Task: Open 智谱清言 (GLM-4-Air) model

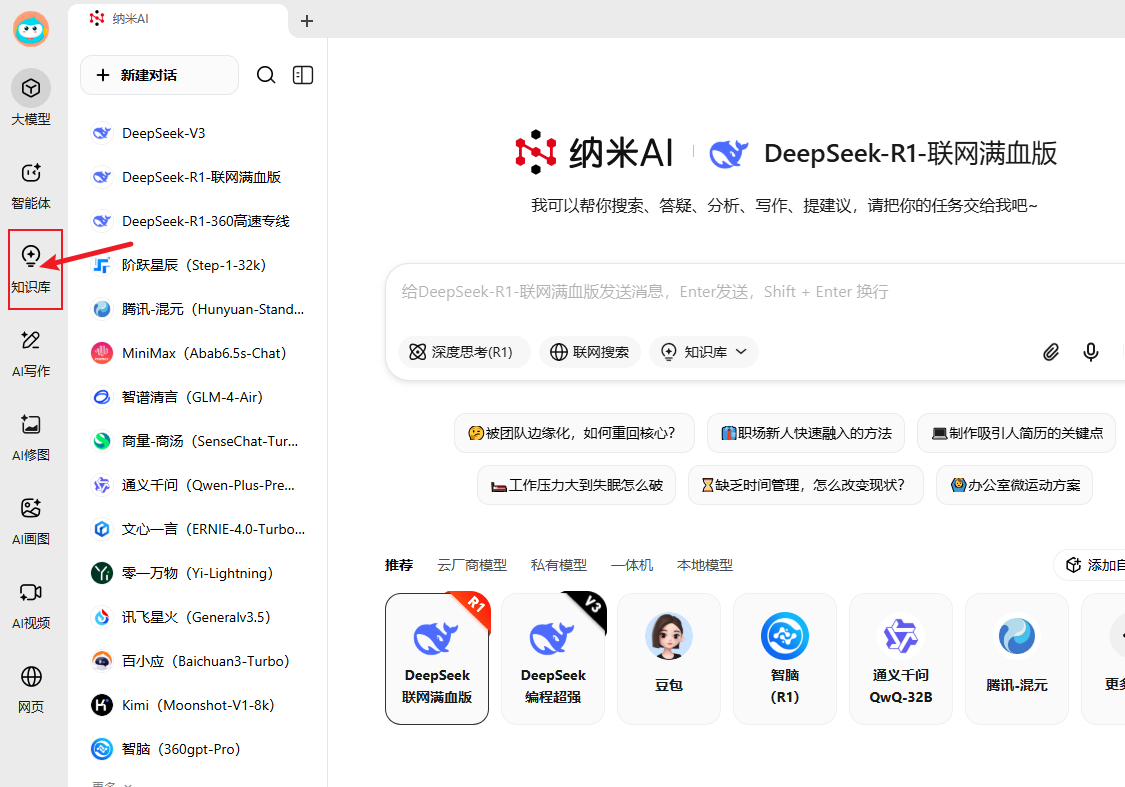Action: [199, 397]
